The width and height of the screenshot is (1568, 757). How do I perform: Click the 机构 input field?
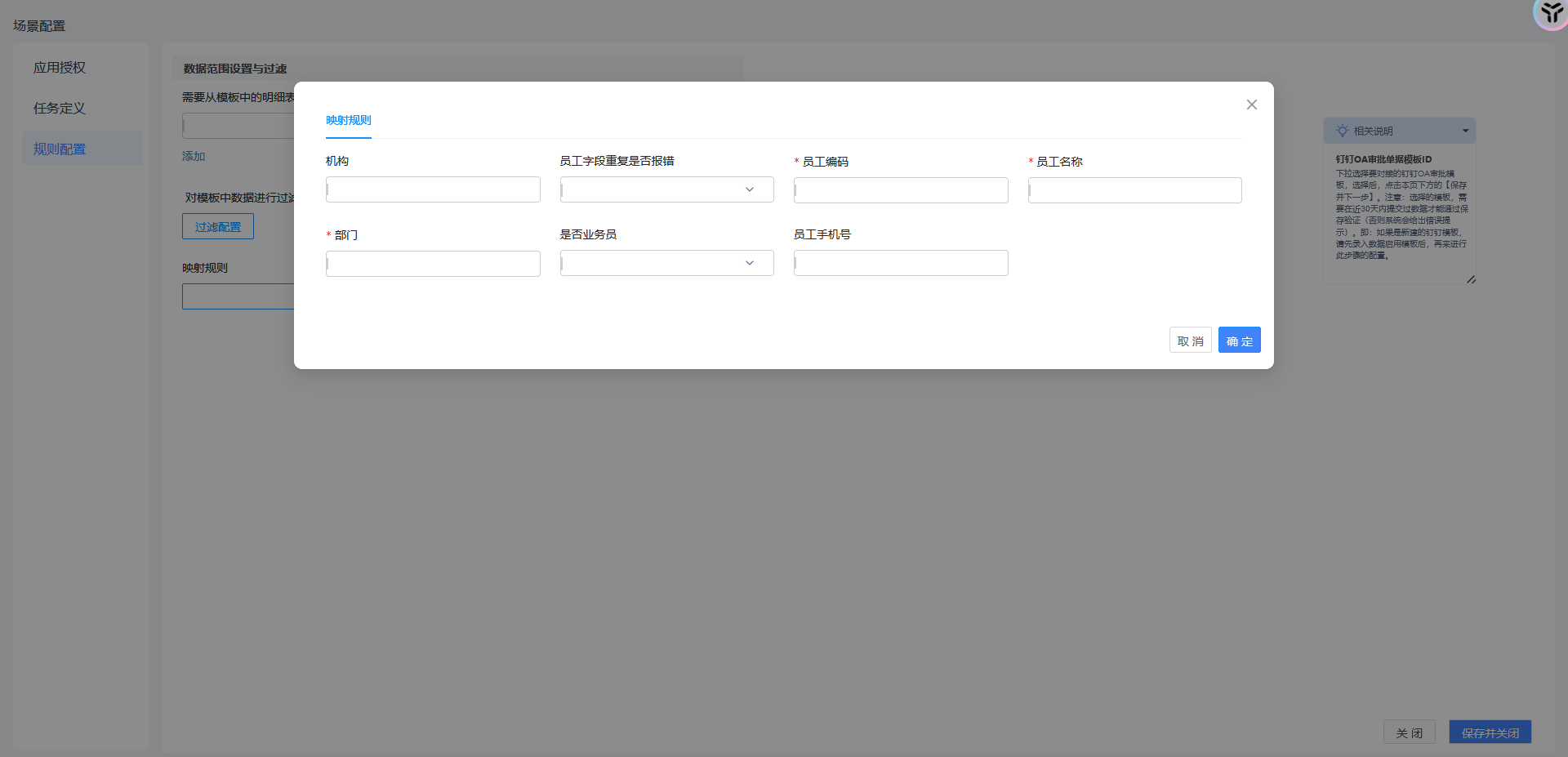[x=433, y=189]
